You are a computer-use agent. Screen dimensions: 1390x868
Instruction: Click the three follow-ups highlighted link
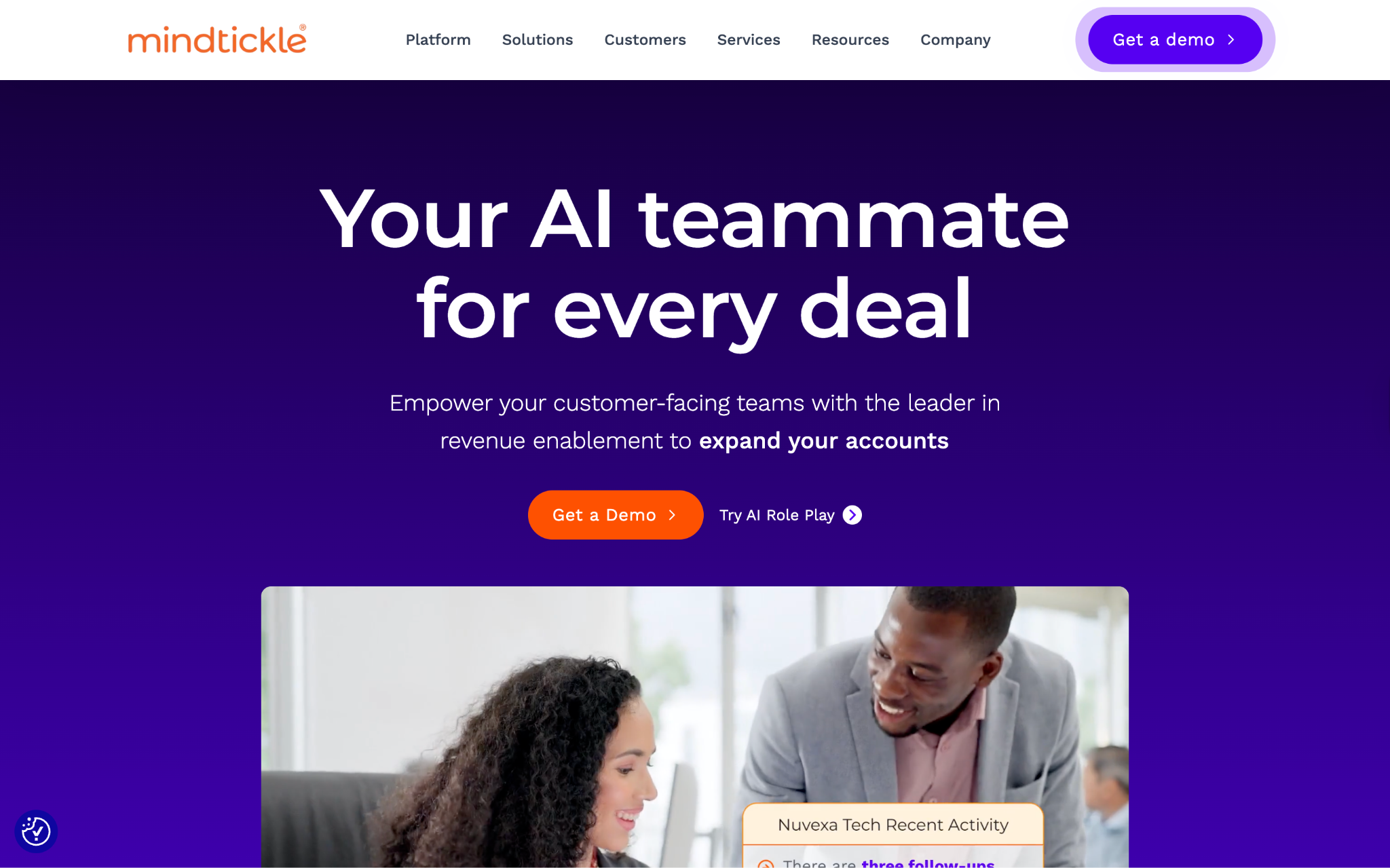click(928, 863)
